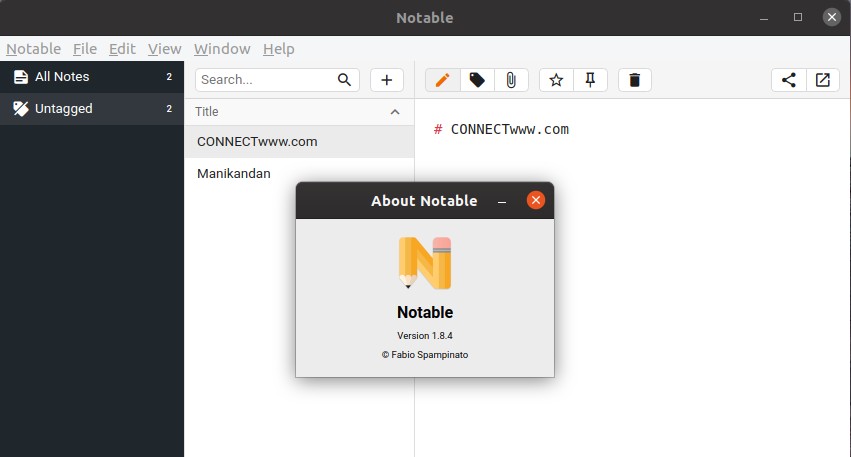This screenshot has width=851, height=457.
Task: Click the Notable pencil logo in About dialog
Action: coord(425,263)
